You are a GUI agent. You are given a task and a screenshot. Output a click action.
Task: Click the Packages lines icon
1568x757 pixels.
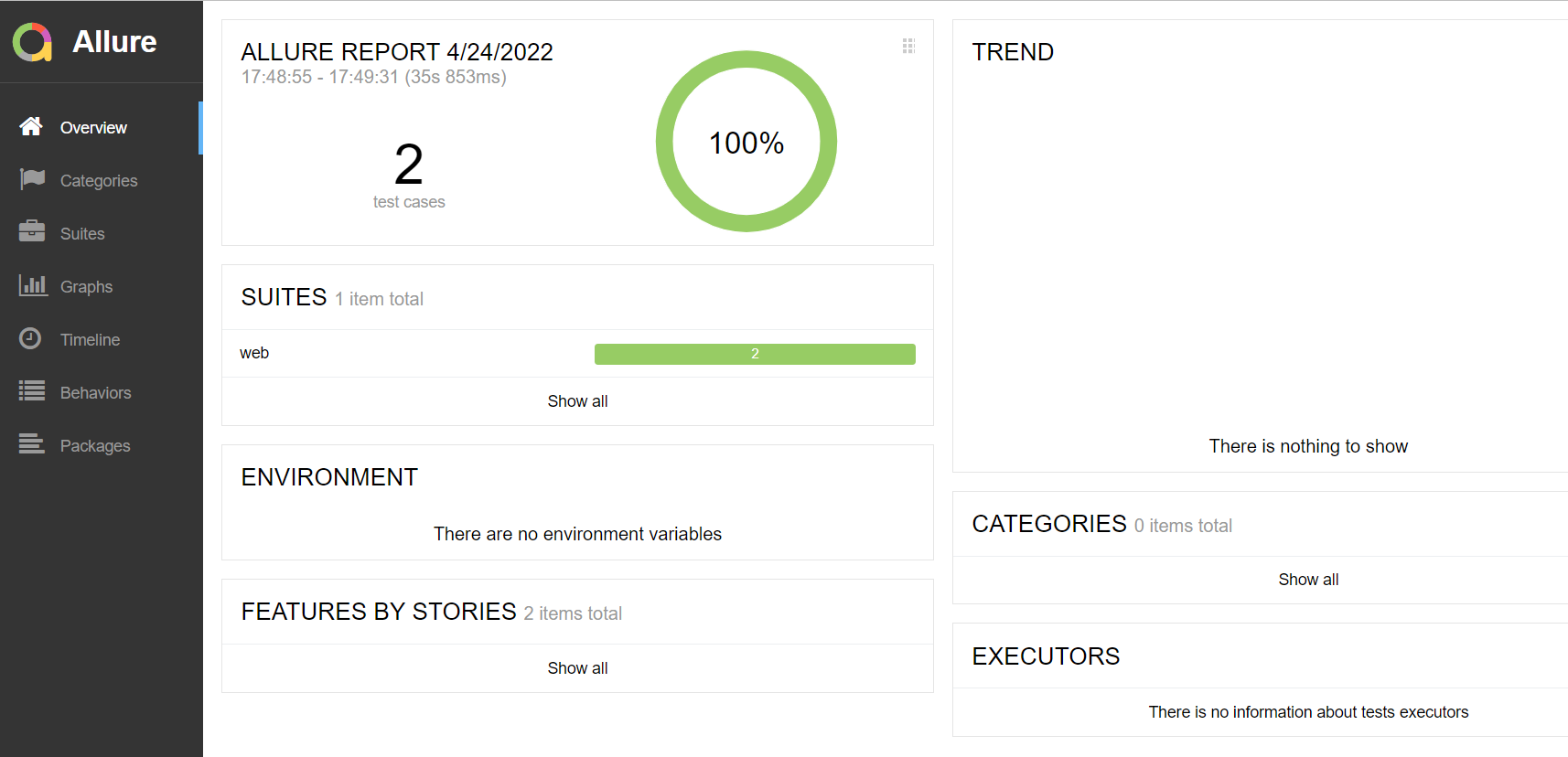(32, 444)
